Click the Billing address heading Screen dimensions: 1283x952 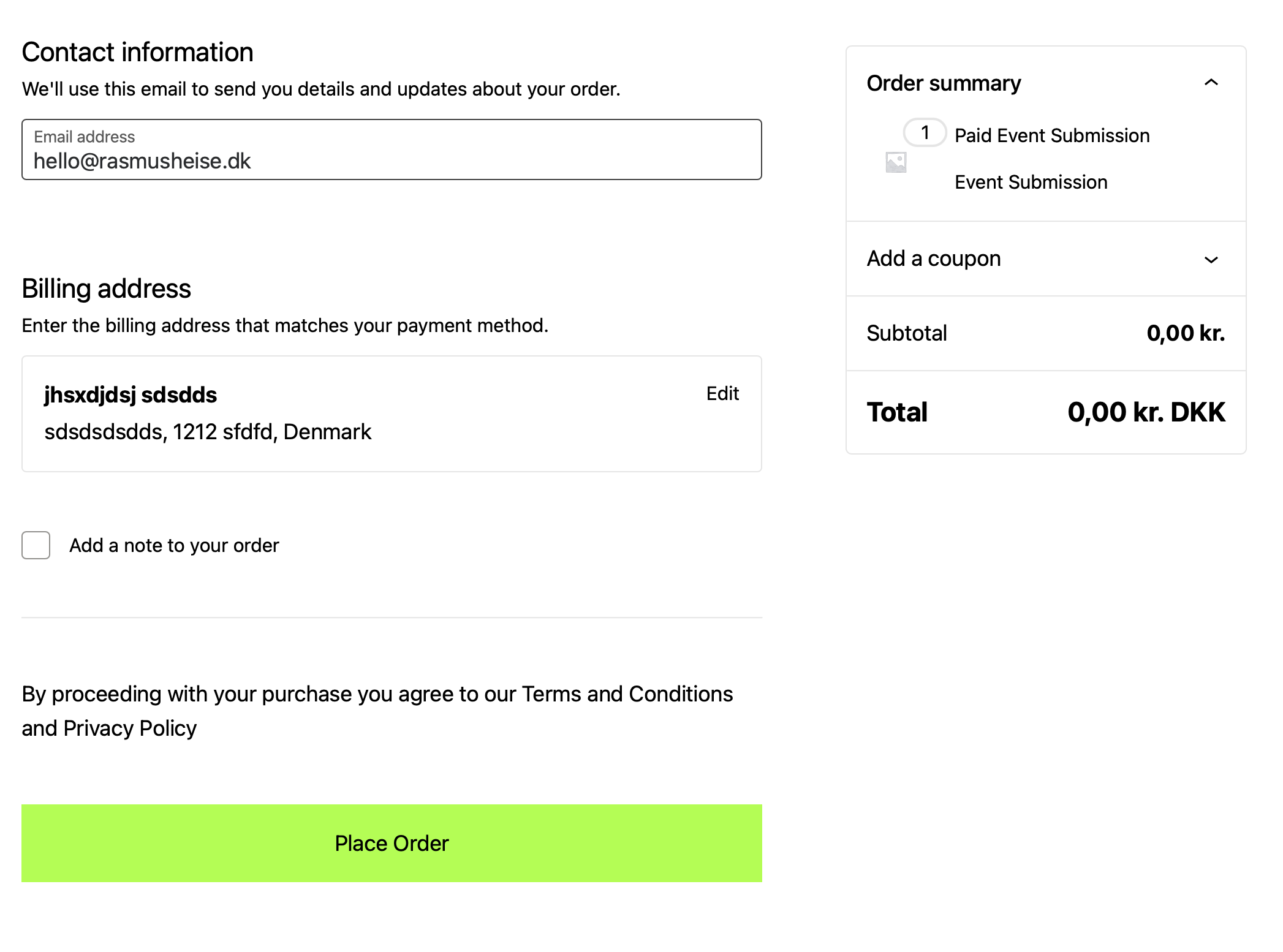pyautogui.click(x=107, y=289)
